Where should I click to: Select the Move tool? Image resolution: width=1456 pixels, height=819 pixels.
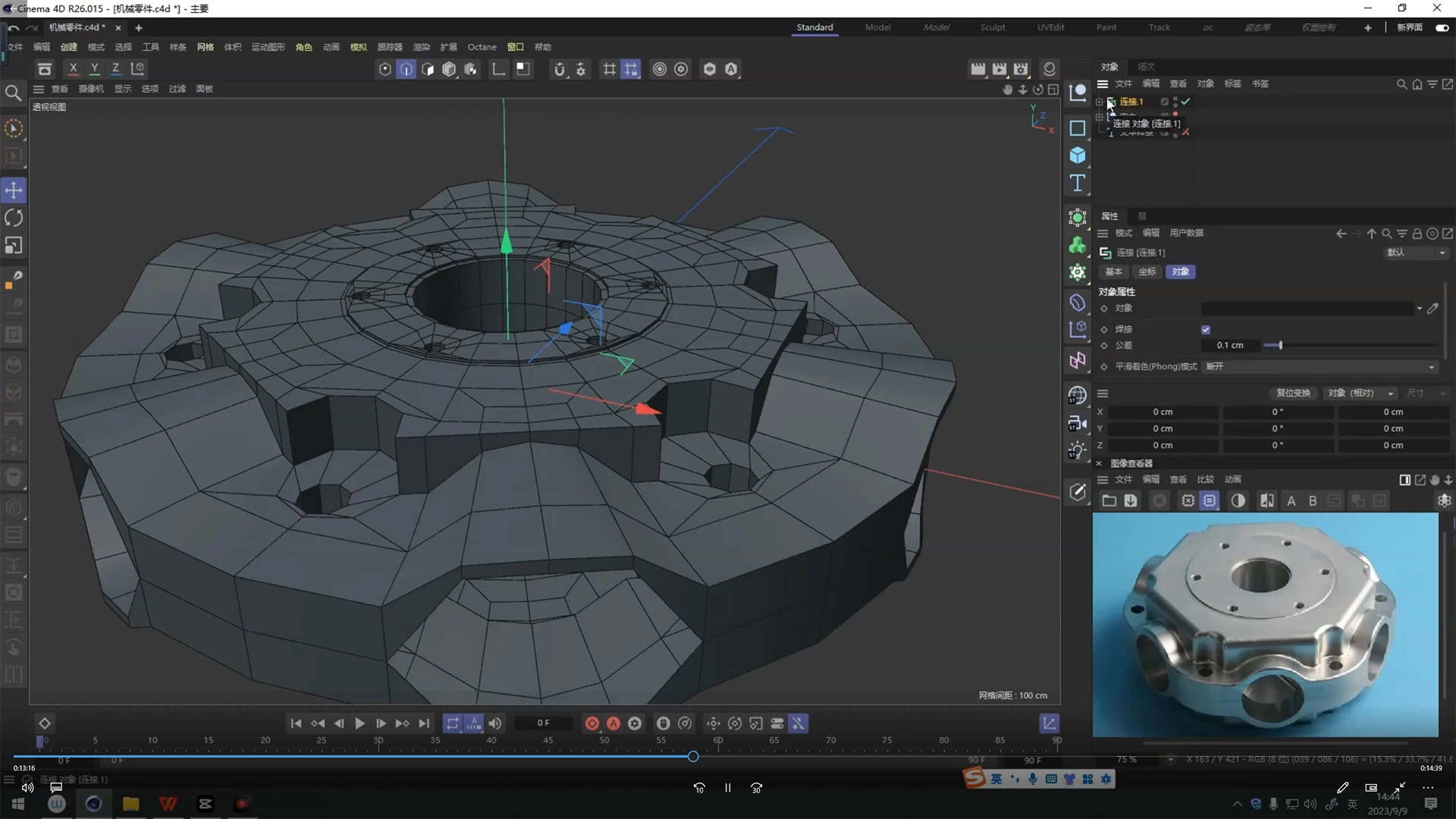[14, 190]
